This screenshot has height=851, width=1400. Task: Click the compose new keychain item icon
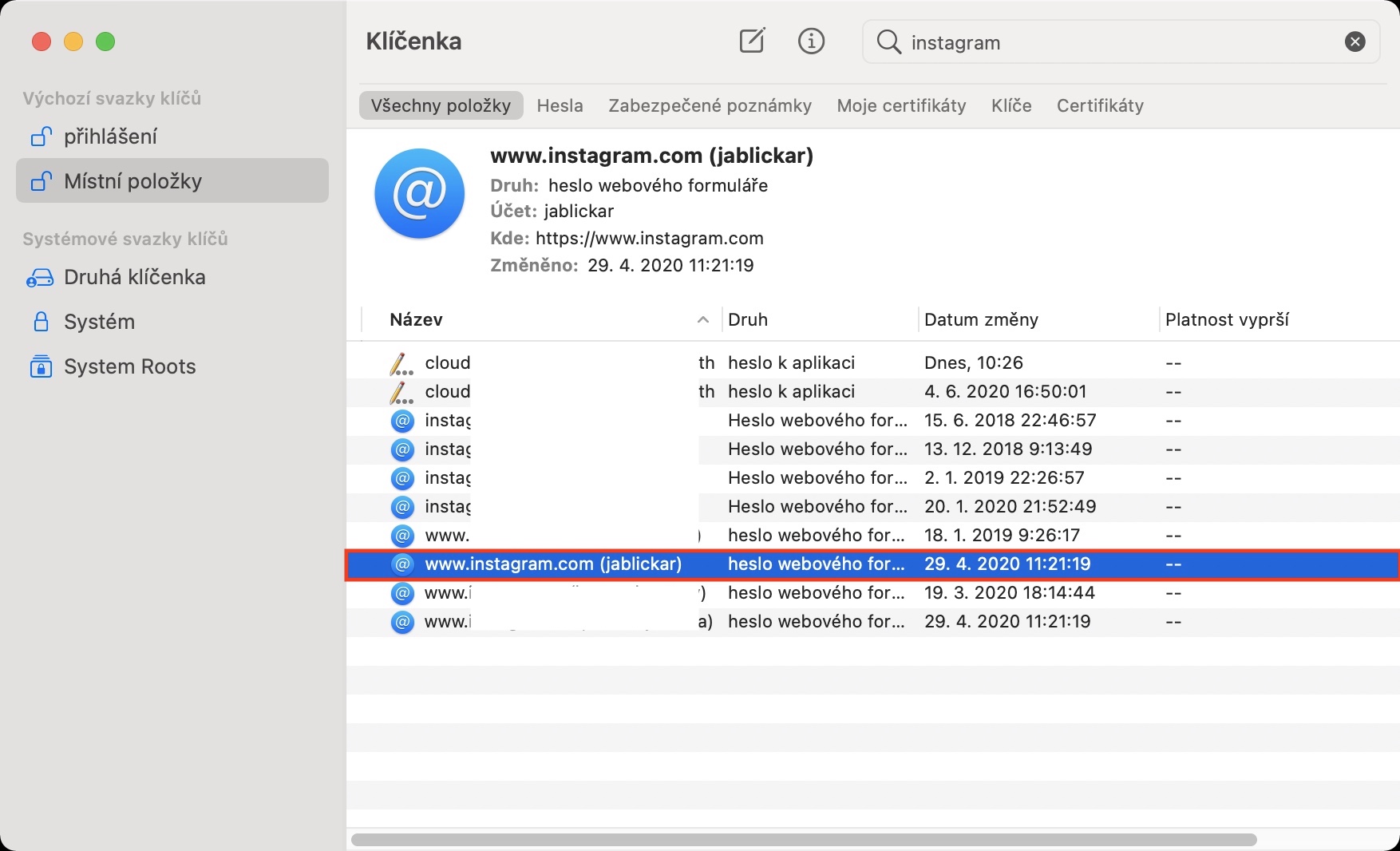752,41
